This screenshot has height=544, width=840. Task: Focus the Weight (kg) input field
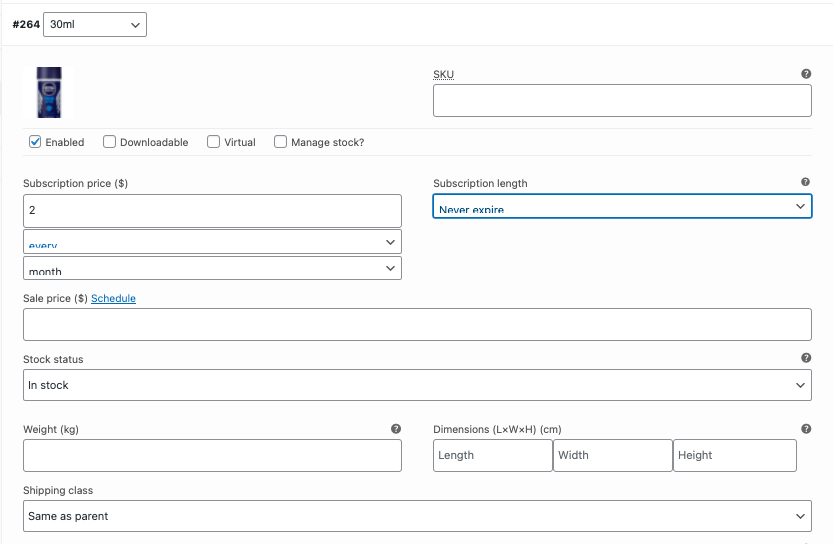coord(212,456)
